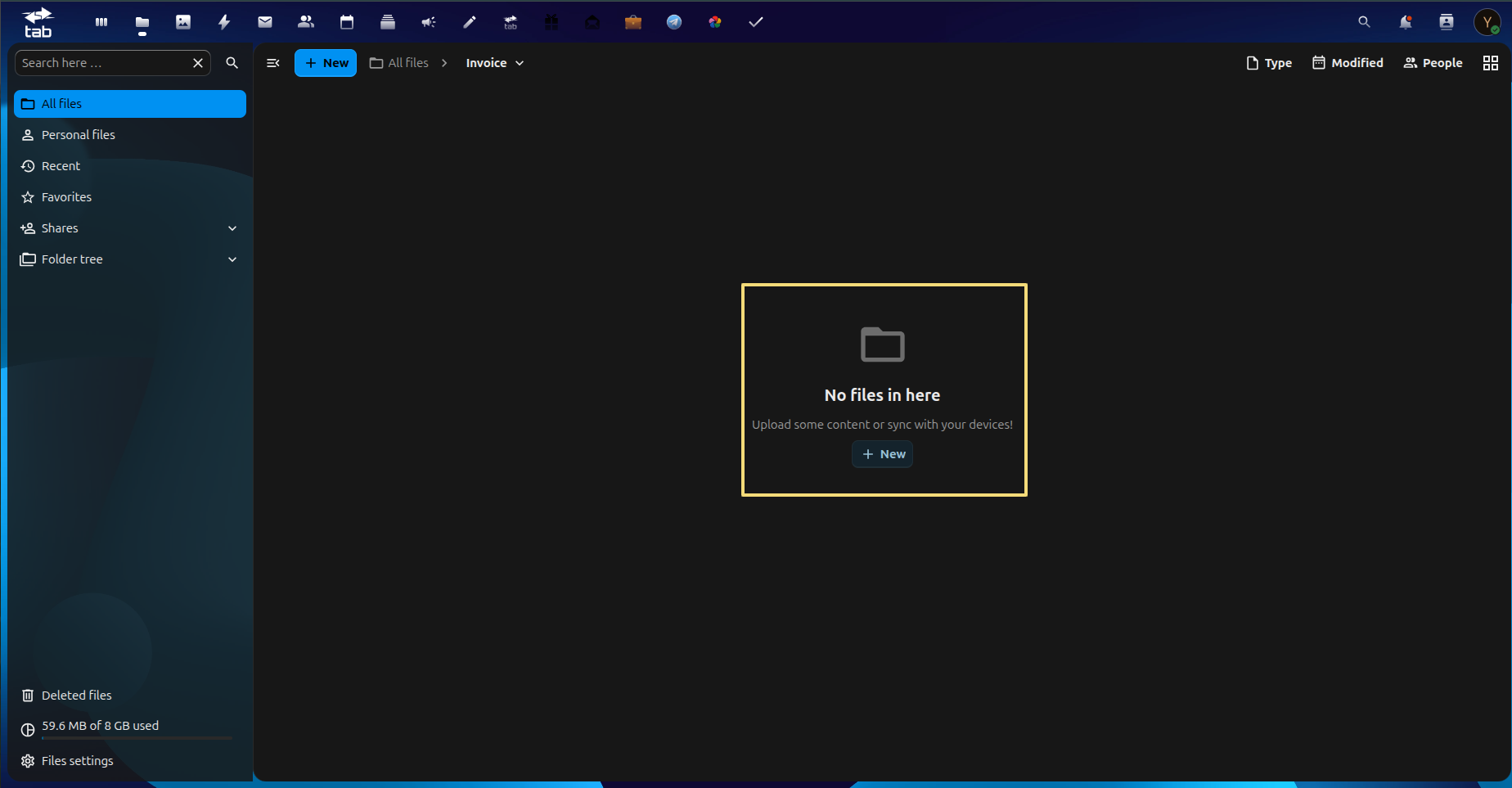
Task: Open Favorites in sidebar
Action: [130, 197]
